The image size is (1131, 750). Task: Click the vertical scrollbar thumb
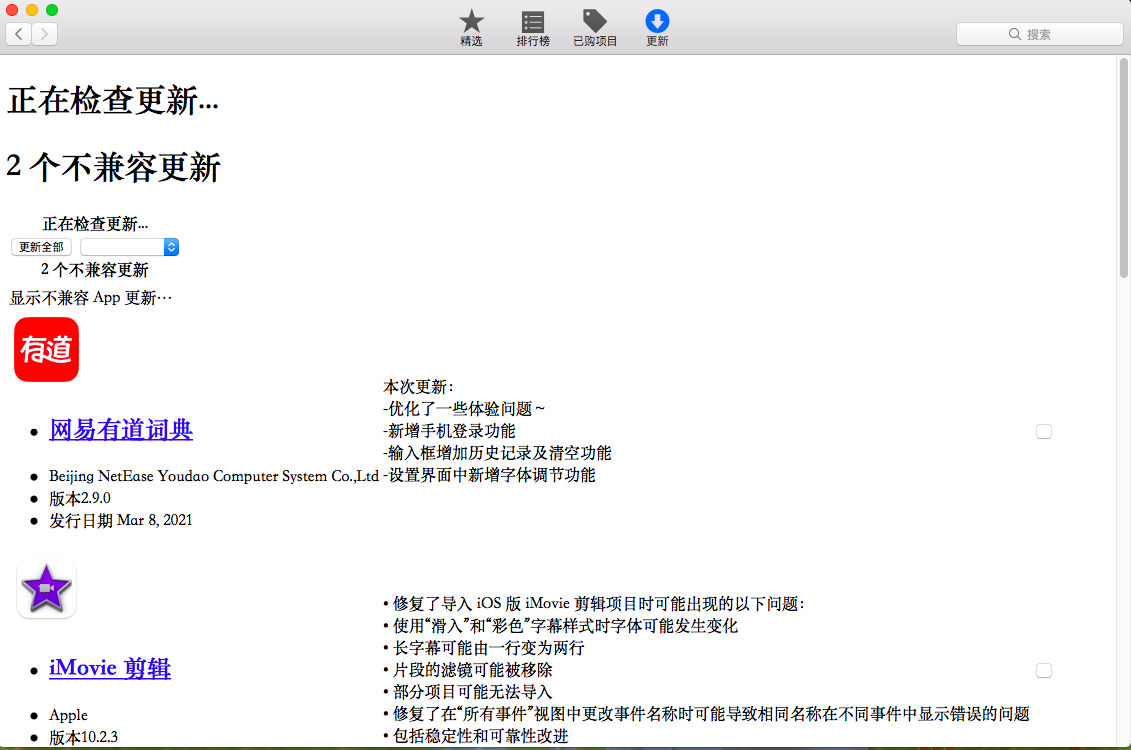[x=1123, y=170]
